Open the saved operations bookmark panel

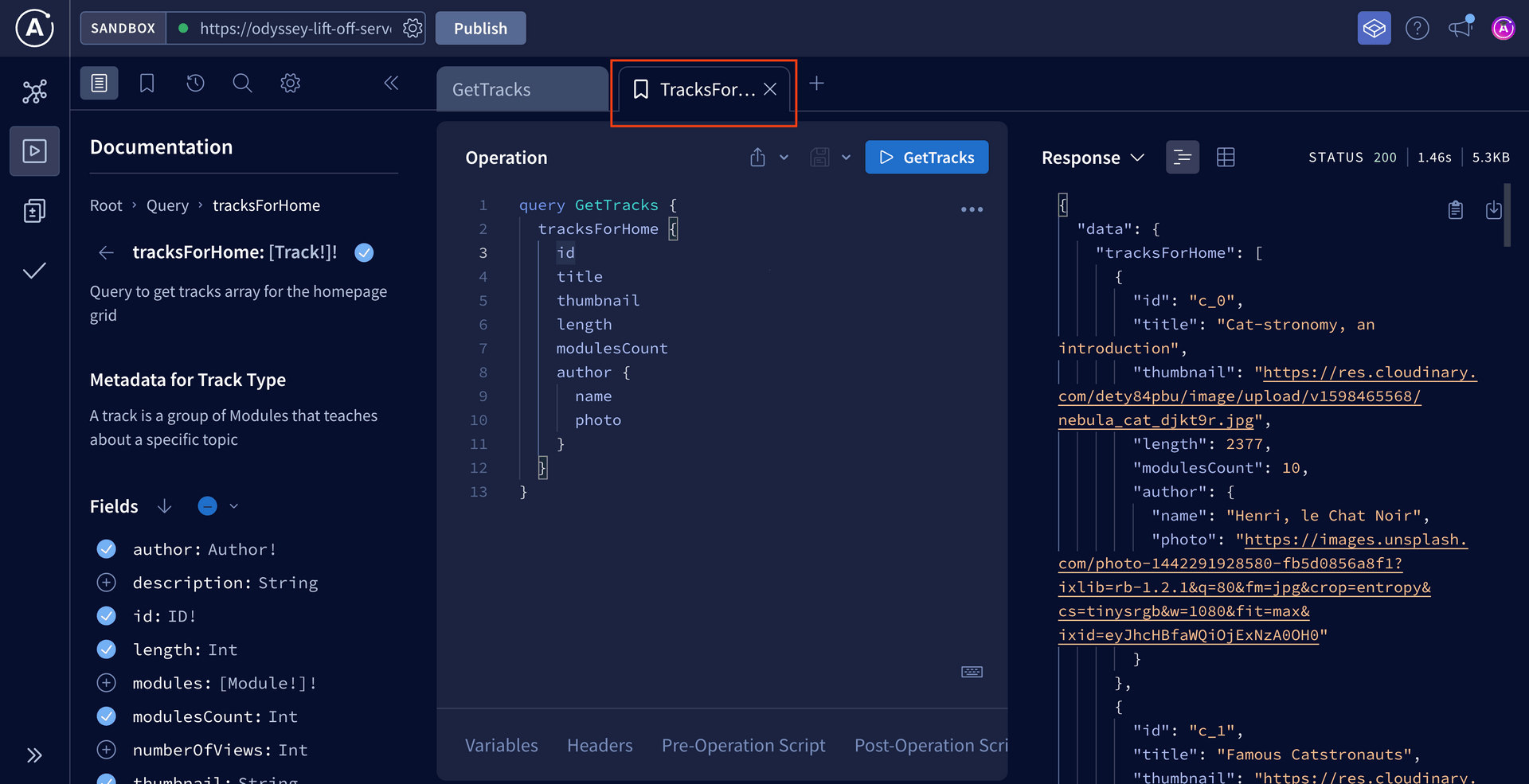(147, 83)
